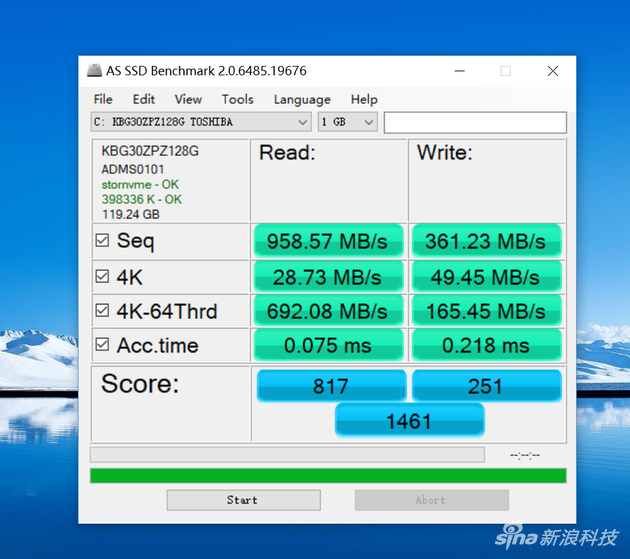Click the Abort button

click(432, 500)
